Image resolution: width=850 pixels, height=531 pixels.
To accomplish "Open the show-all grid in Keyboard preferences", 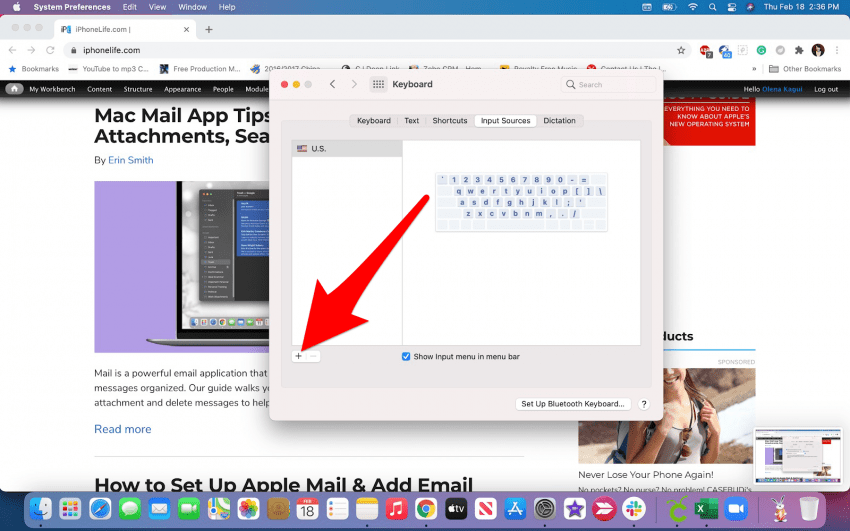I will [x=378, y=84].
